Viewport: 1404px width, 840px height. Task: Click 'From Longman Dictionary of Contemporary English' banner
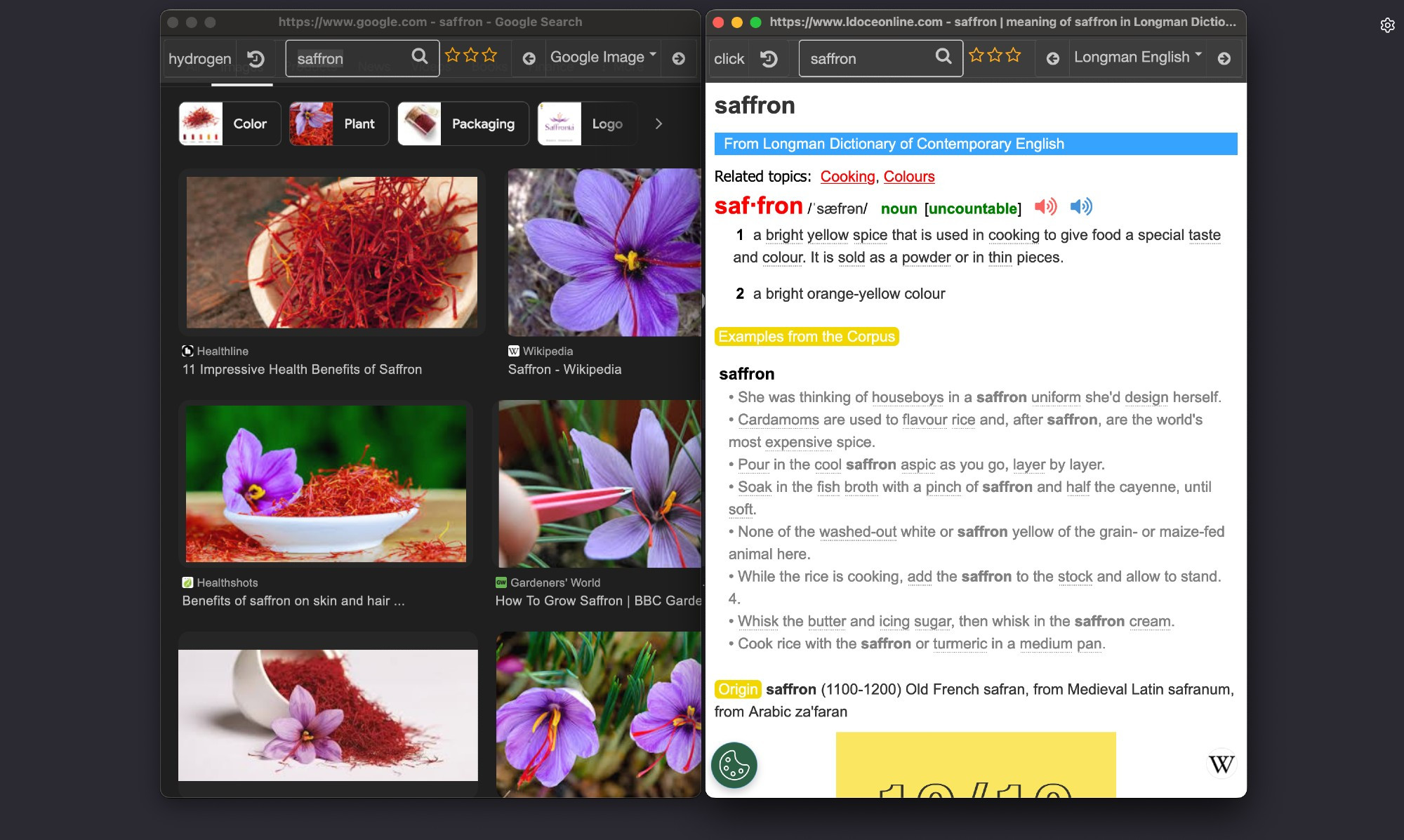coord(976,144)
